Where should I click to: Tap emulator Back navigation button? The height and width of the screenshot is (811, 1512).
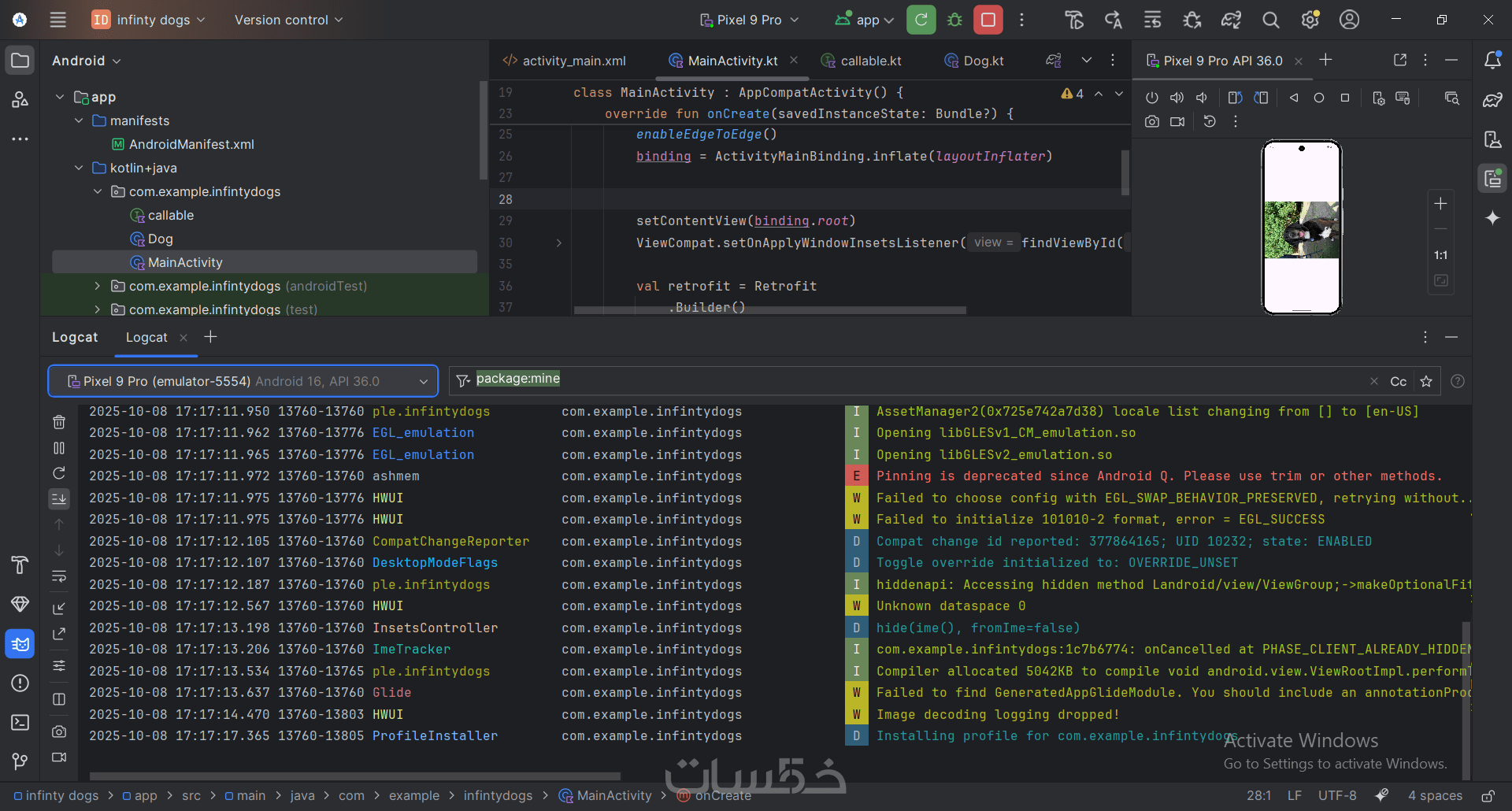coord(1294,98)
